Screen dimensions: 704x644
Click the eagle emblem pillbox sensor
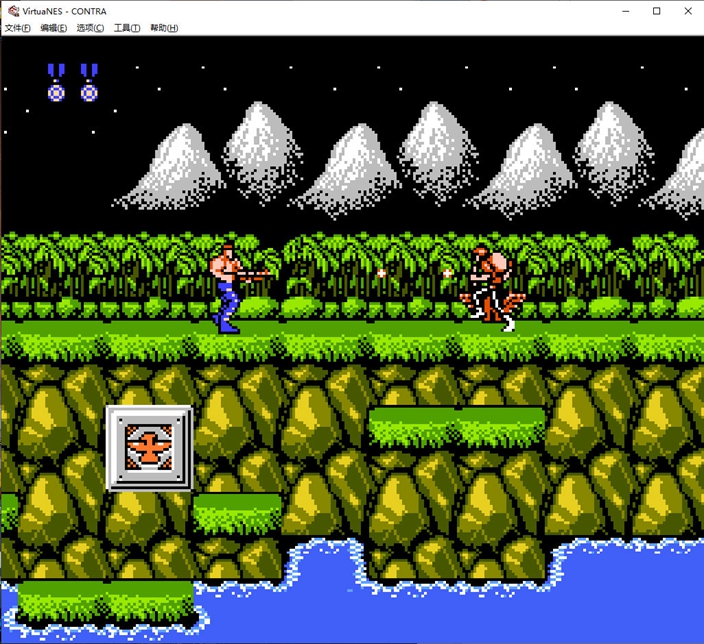pos(150,448)
